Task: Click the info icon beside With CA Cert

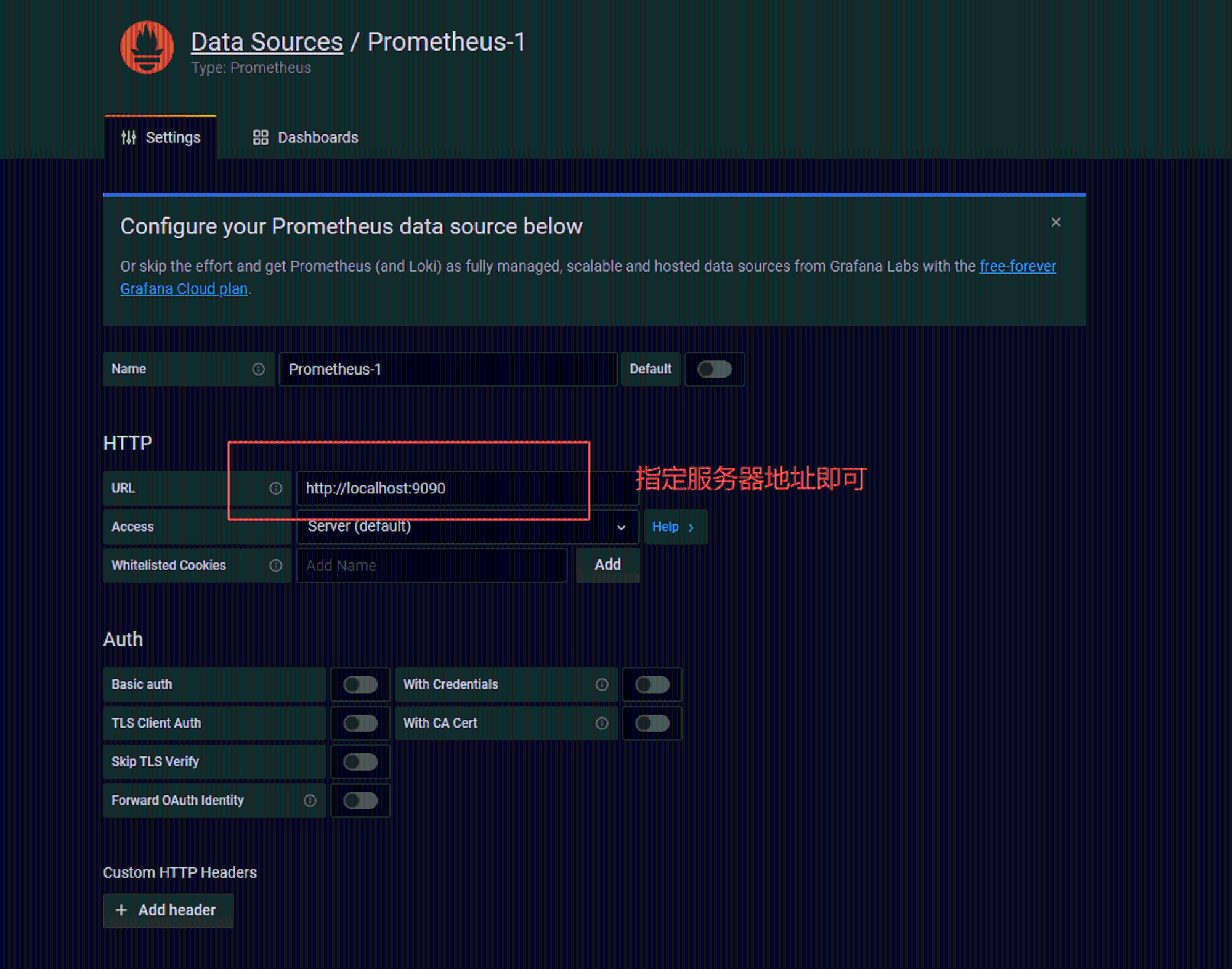Action: 602,723
